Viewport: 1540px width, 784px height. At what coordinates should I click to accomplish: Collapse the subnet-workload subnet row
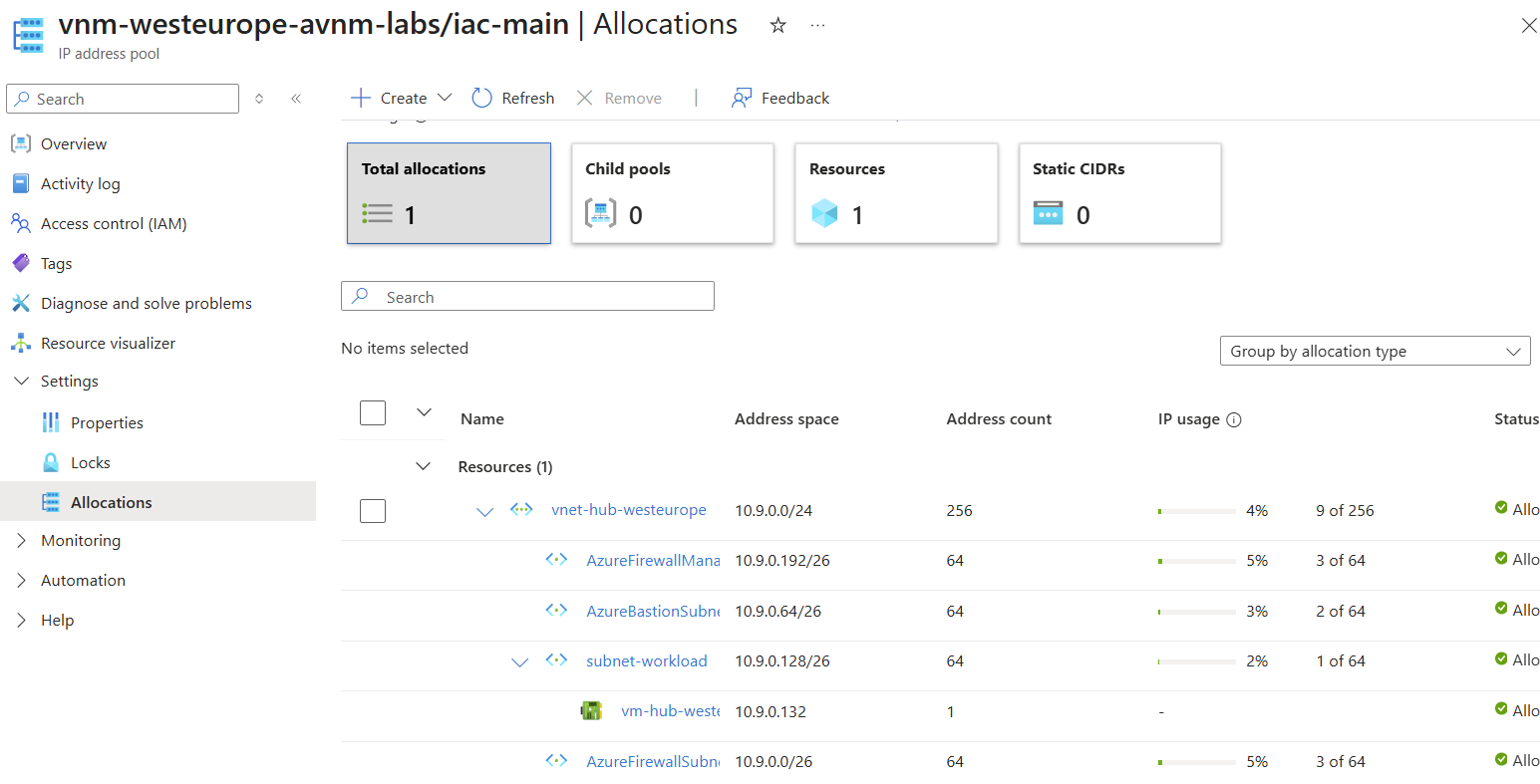pos(519,660)
